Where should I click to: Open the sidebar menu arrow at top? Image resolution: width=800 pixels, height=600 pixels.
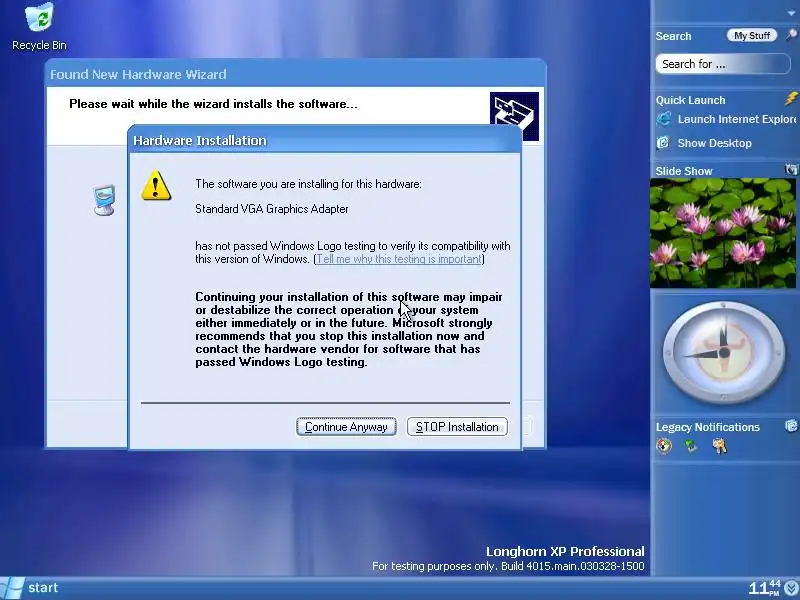click(x=791, y=13)
